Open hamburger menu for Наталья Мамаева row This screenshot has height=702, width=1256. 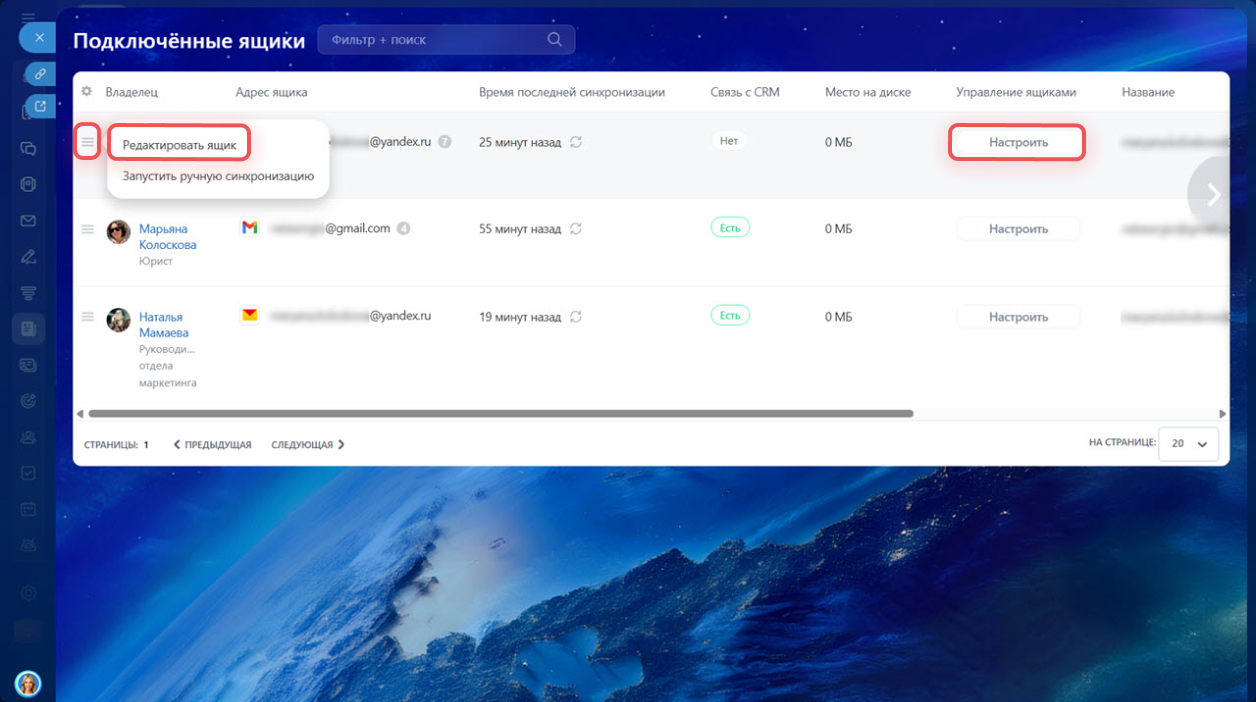tap(87, 316)
